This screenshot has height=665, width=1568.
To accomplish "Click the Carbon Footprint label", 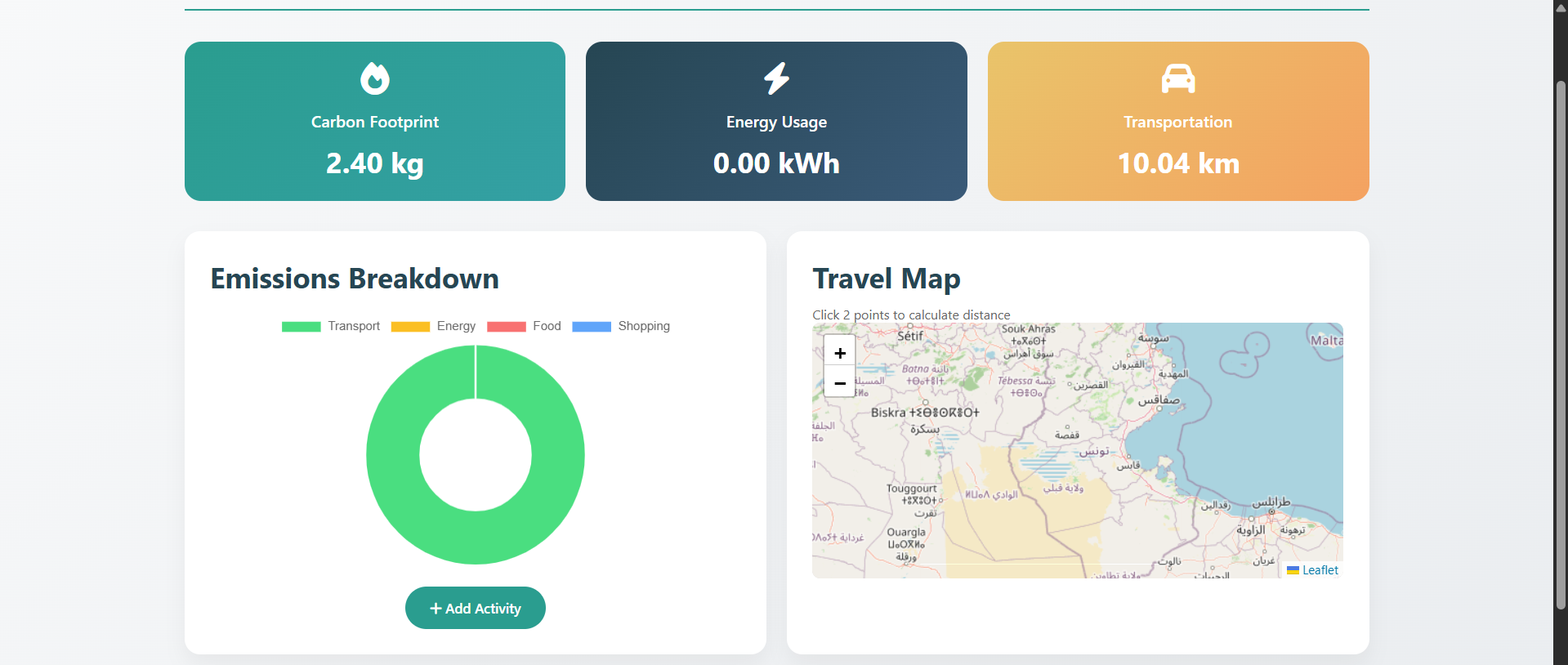I will [x=375, y=122].
